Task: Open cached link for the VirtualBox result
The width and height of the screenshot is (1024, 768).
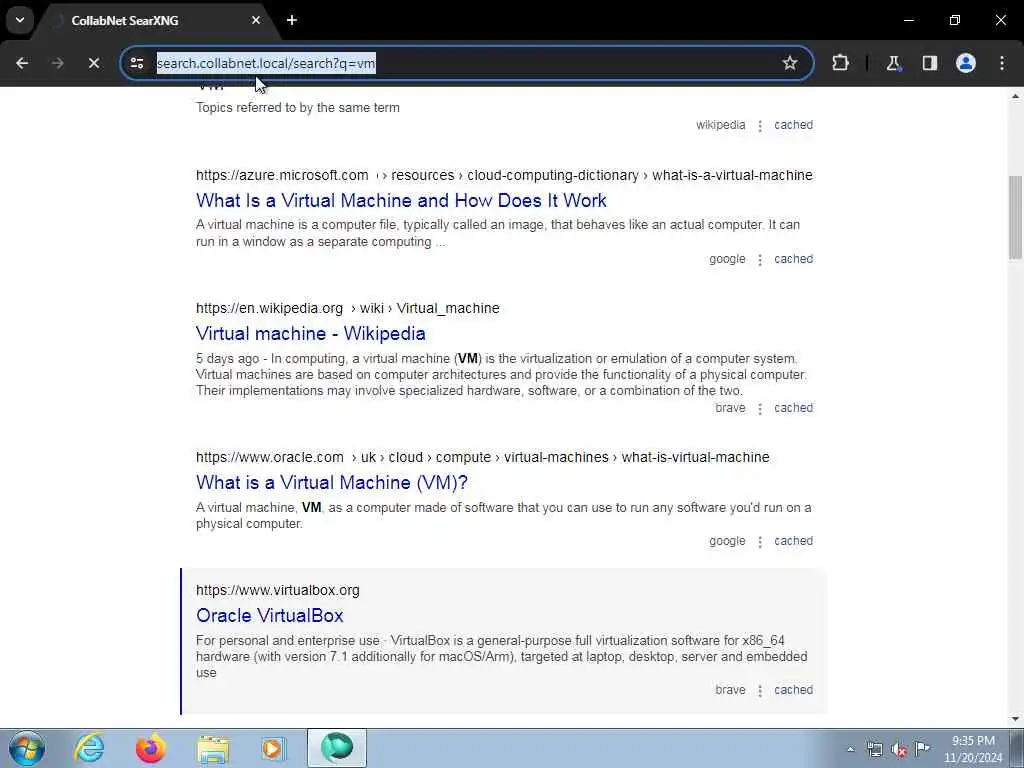Action: click(793, 690)
